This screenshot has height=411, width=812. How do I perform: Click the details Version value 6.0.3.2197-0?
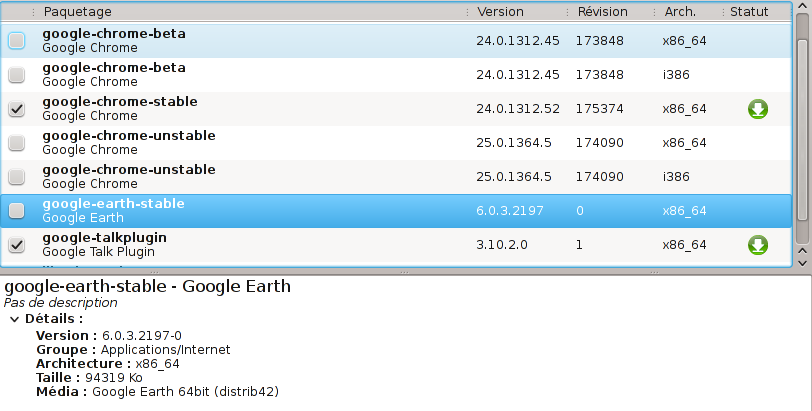click(142, 336)
